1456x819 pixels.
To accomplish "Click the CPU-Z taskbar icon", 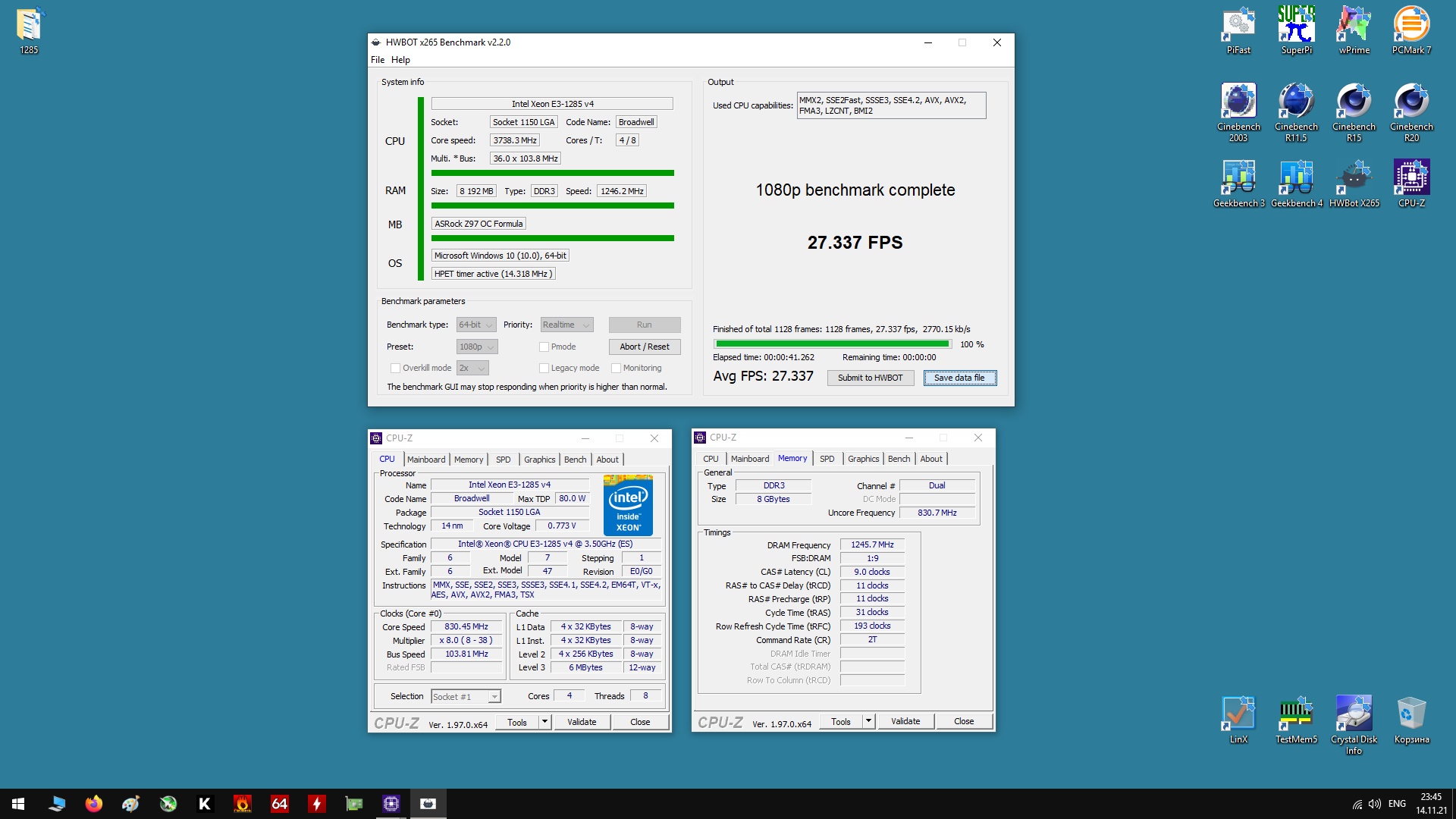I will point(391,804).
